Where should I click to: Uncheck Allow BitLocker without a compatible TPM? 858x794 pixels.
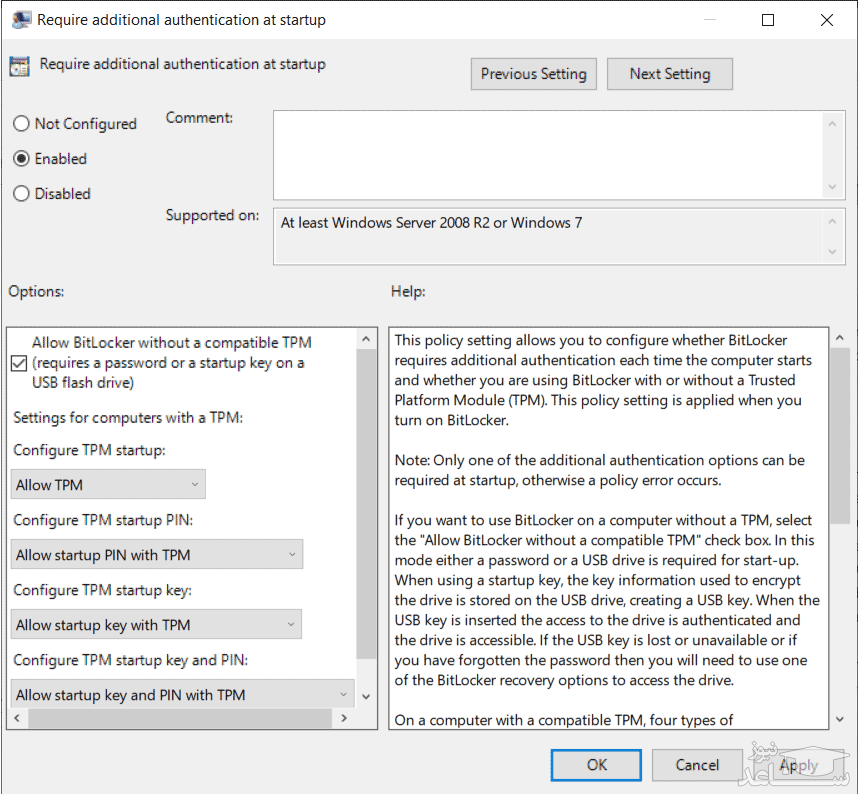19,363
